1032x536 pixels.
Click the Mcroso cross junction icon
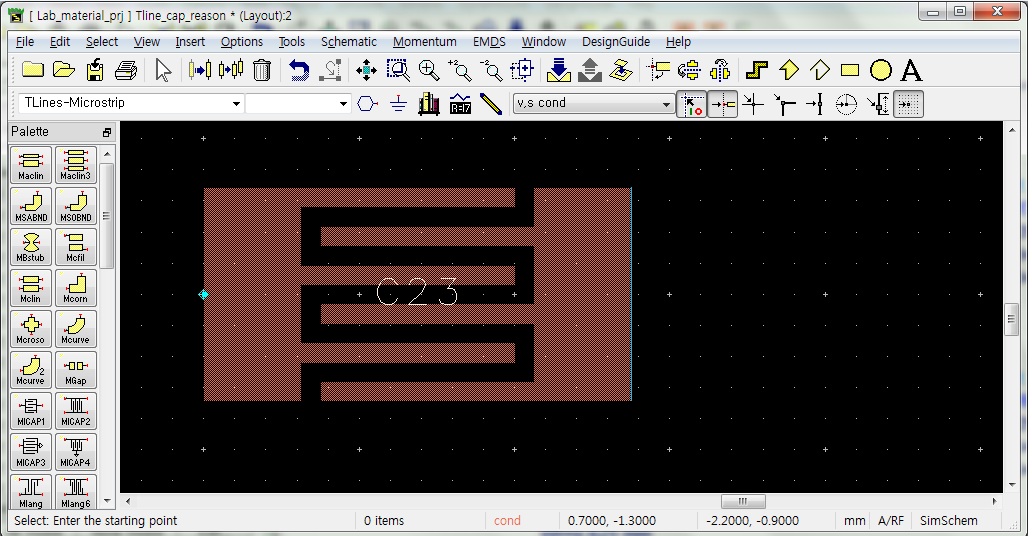[x=31, y=330]
